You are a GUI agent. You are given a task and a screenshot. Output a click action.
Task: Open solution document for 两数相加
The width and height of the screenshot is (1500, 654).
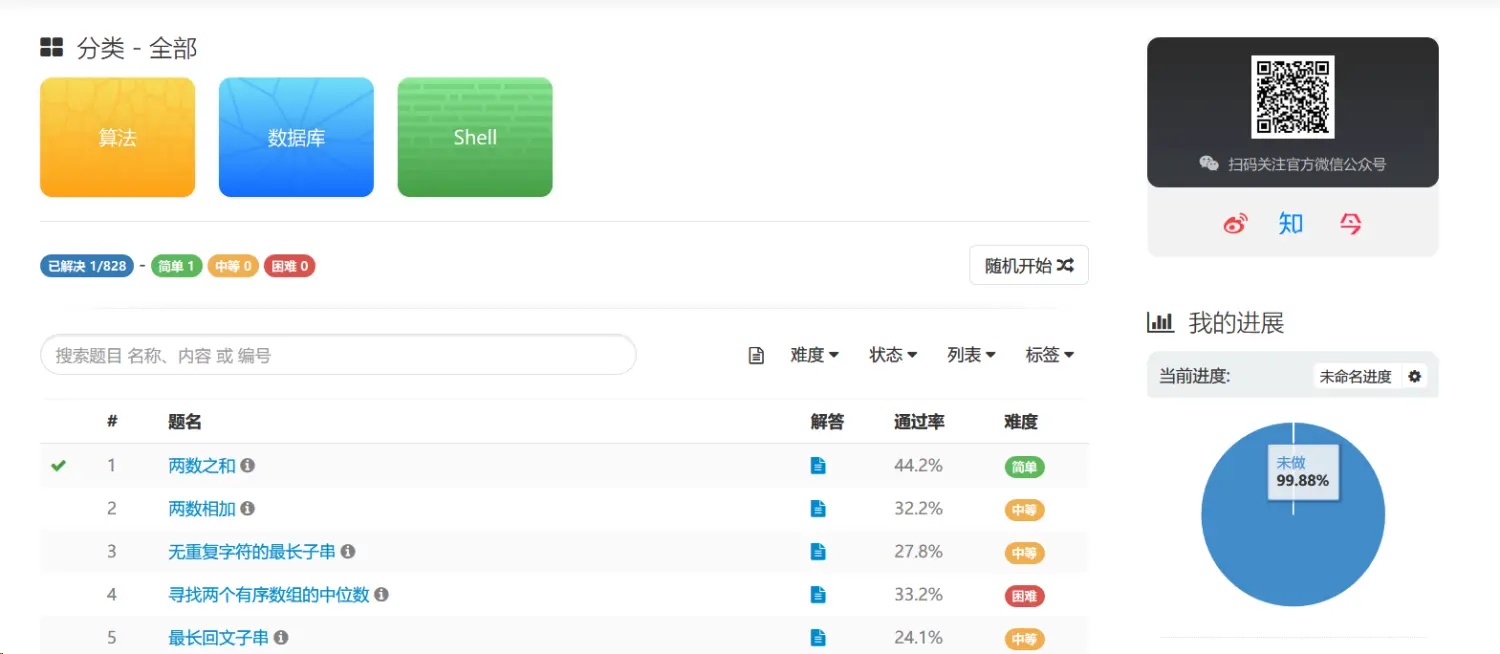tap(818, 508)
